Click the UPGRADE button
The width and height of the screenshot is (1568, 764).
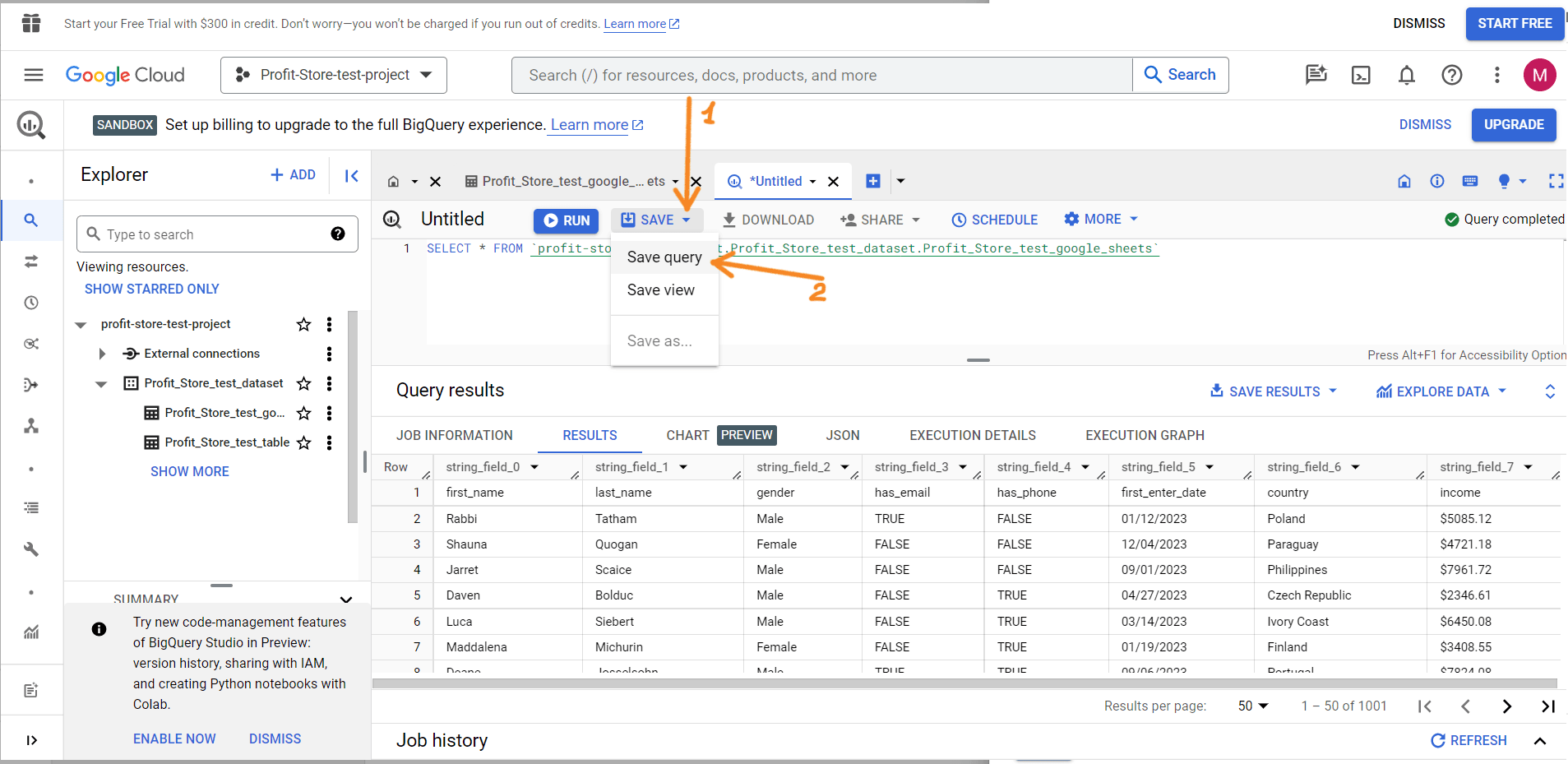[1514, 125]
